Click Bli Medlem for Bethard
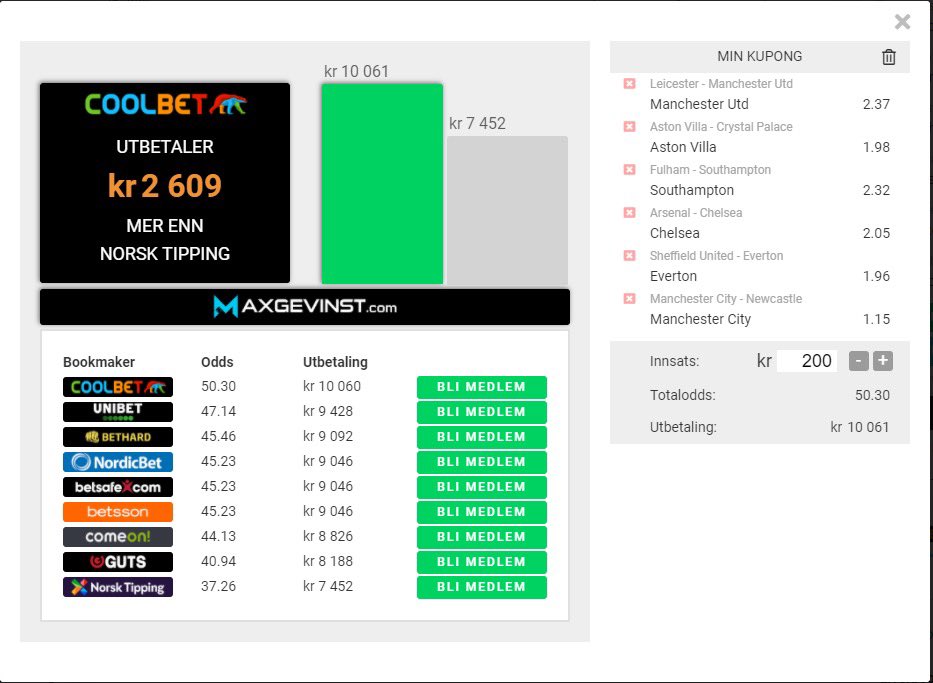This screenshot has width=933, height=683. [481, 437]
